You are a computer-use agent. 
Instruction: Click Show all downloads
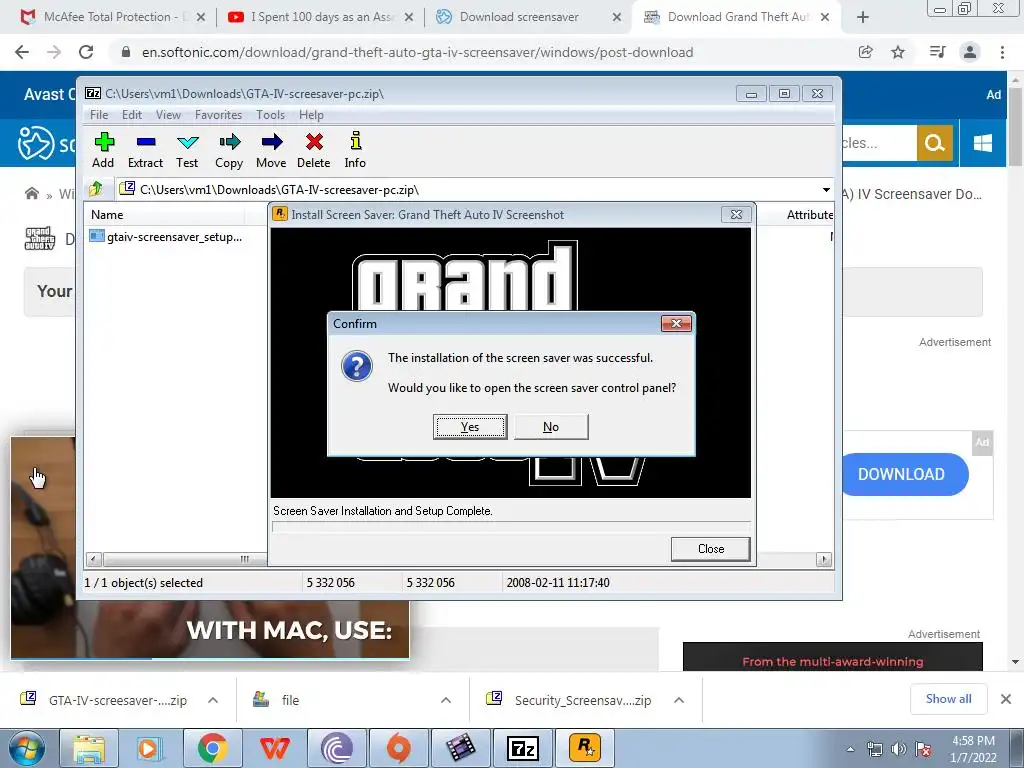pyautogui.click(x=948, y=699)
